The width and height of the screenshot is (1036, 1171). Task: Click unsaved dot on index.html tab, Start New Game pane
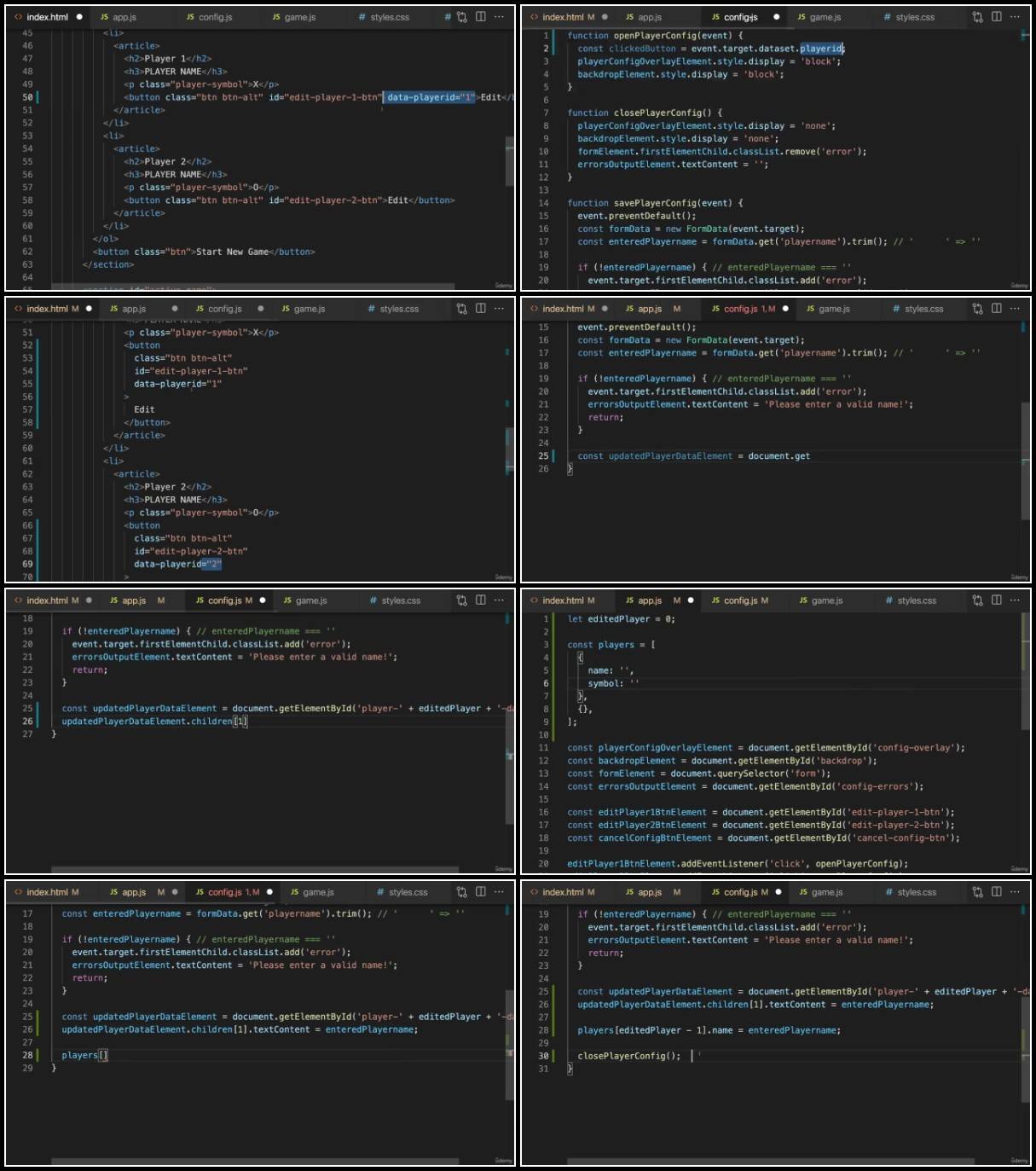pyautogui.click(x=79, y=17)
